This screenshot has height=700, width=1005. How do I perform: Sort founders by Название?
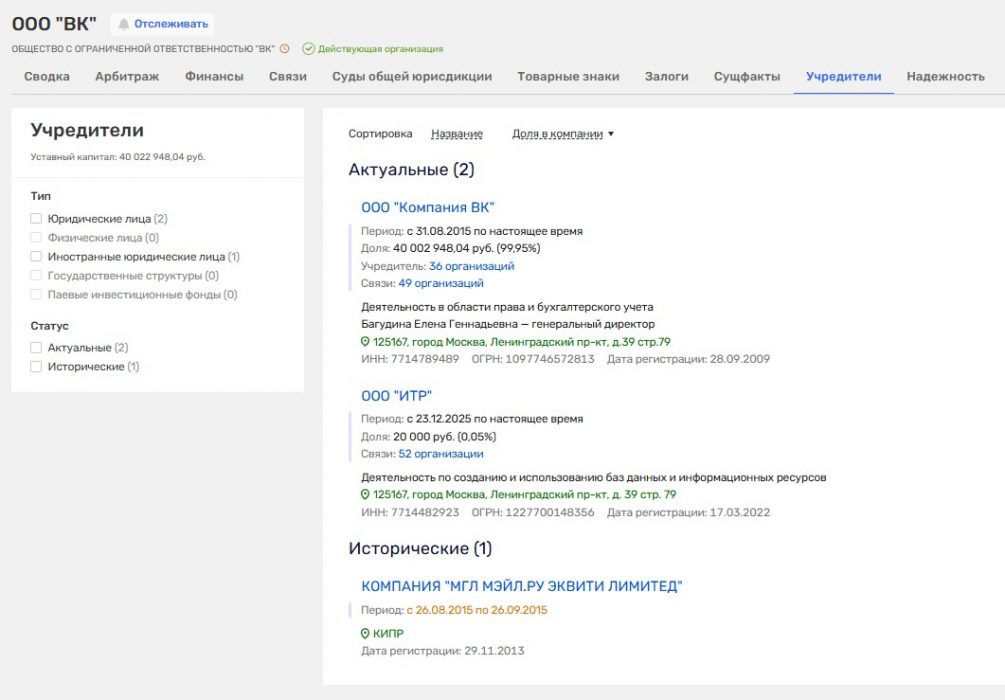click(456, 133)
